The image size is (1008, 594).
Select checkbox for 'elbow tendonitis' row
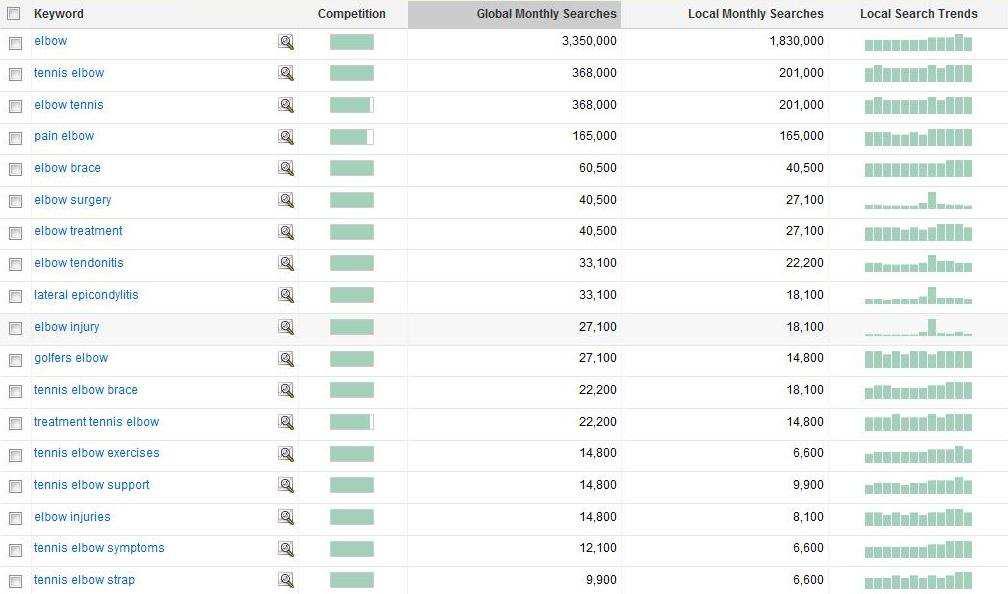coord(15,265)
